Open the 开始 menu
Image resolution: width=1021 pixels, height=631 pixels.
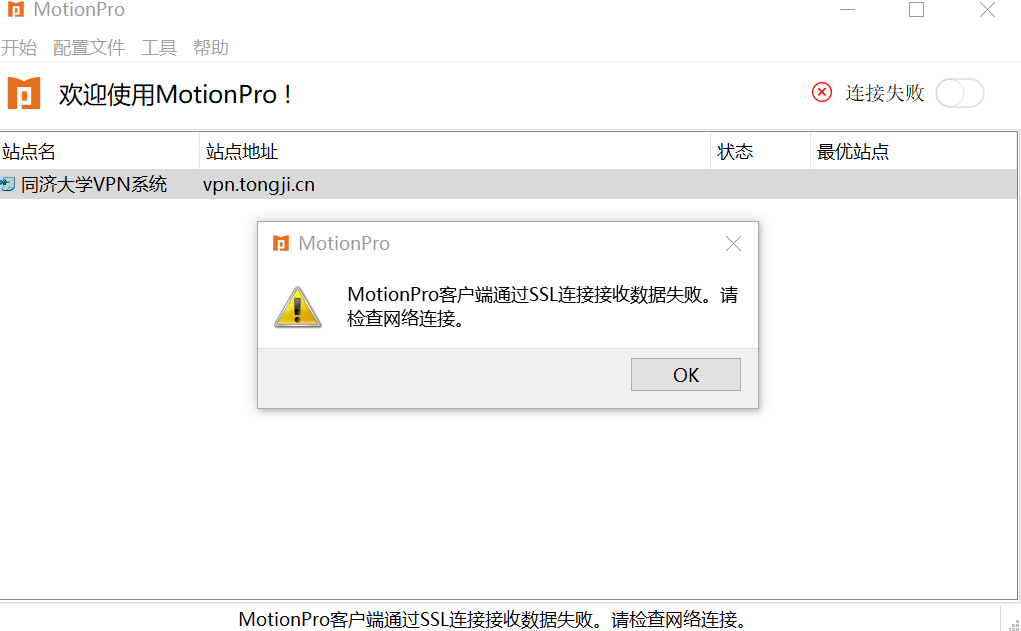coord(19,48)
